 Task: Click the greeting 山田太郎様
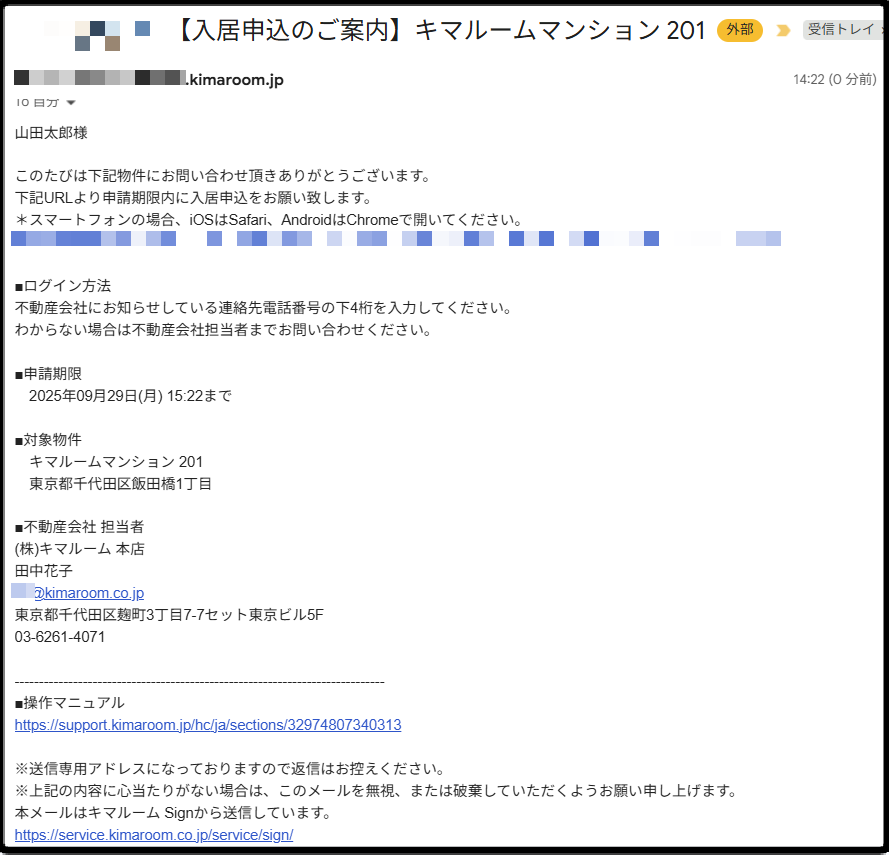(x=51, y=133)
